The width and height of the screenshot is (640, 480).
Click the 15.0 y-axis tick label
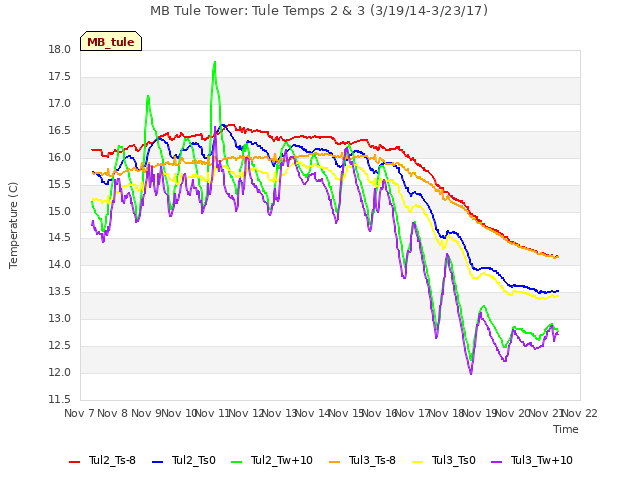coord(60,211)
